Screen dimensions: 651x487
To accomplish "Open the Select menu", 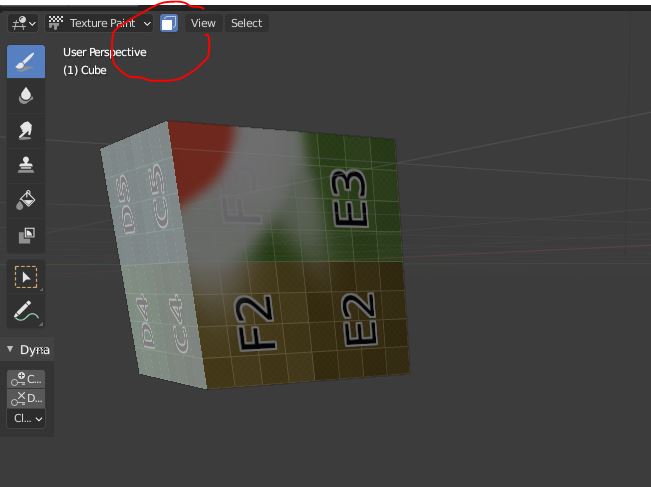I will click(x=246, y=23).
